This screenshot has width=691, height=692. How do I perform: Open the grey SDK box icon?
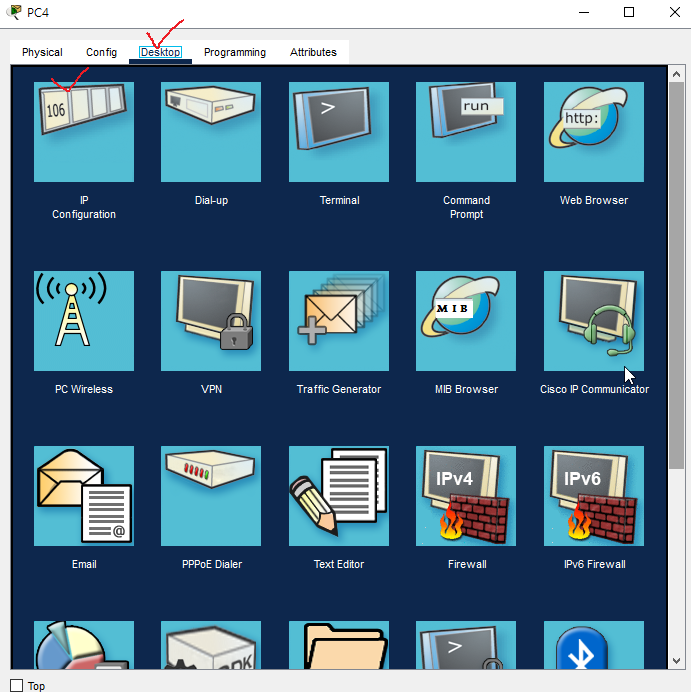click(x=211, y=645)
